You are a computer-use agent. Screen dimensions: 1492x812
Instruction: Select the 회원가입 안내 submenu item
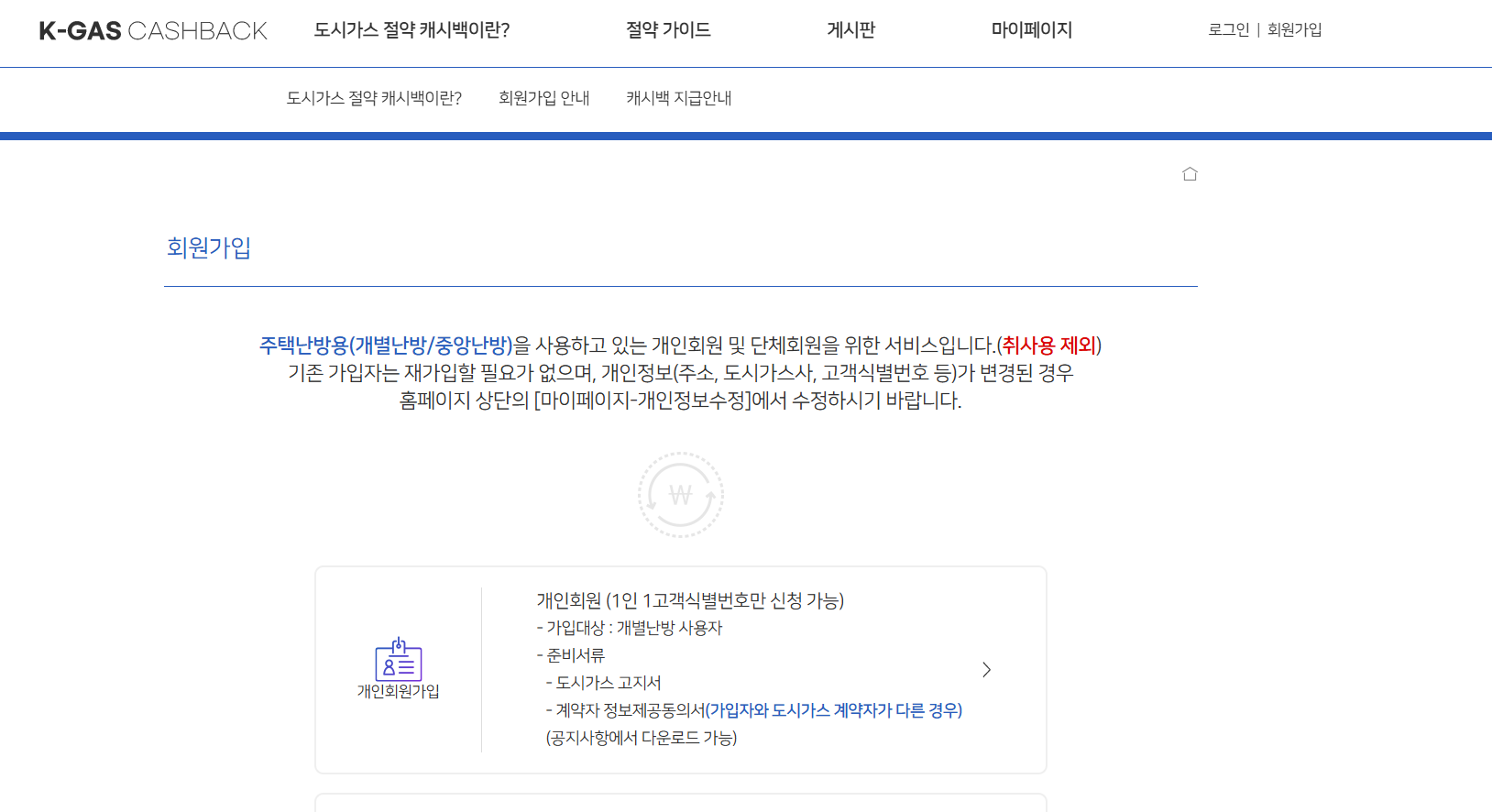click(544, 98)
